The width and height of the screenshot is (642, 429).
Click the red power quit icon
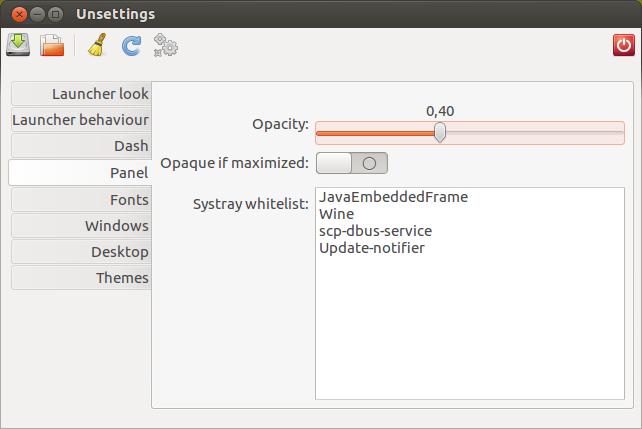(624, 45)
